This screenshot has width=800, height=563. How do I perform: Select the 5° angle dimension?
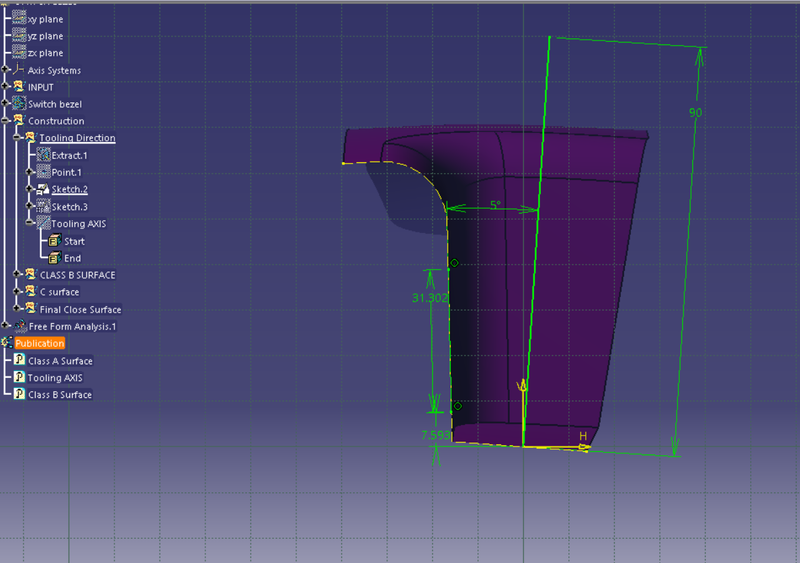tap(495, 204)
